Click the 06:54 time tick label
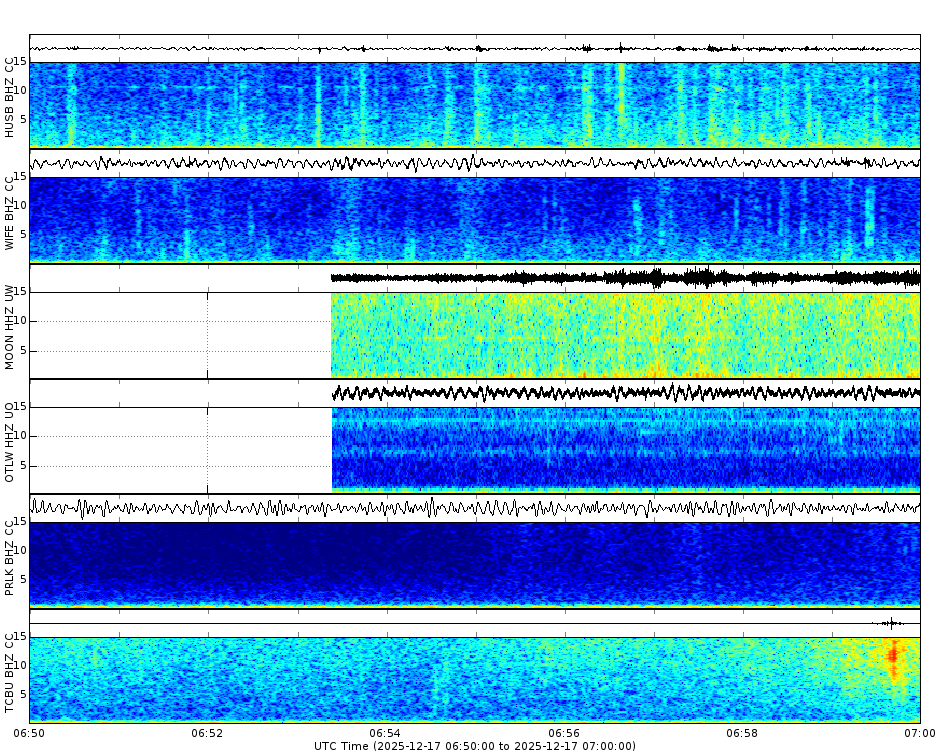The height and width of the screenshot is (756, 950). [383, 731]
